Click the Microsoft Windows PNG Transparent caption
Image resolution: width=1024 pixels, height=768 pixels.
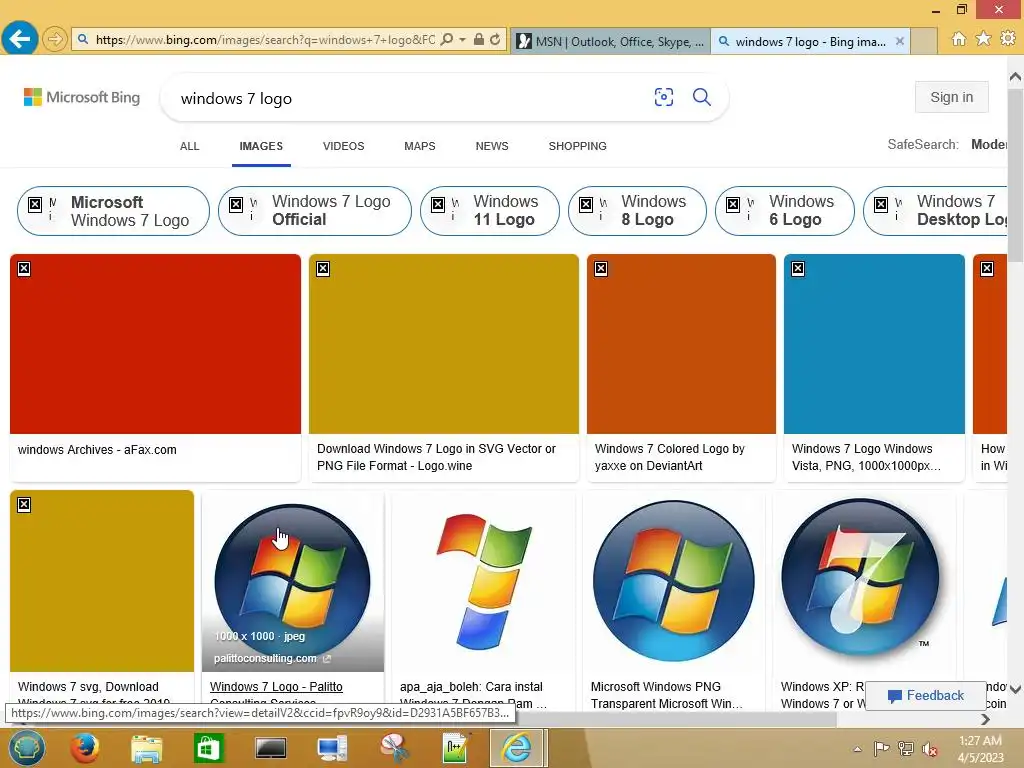(x=666, y=695)
